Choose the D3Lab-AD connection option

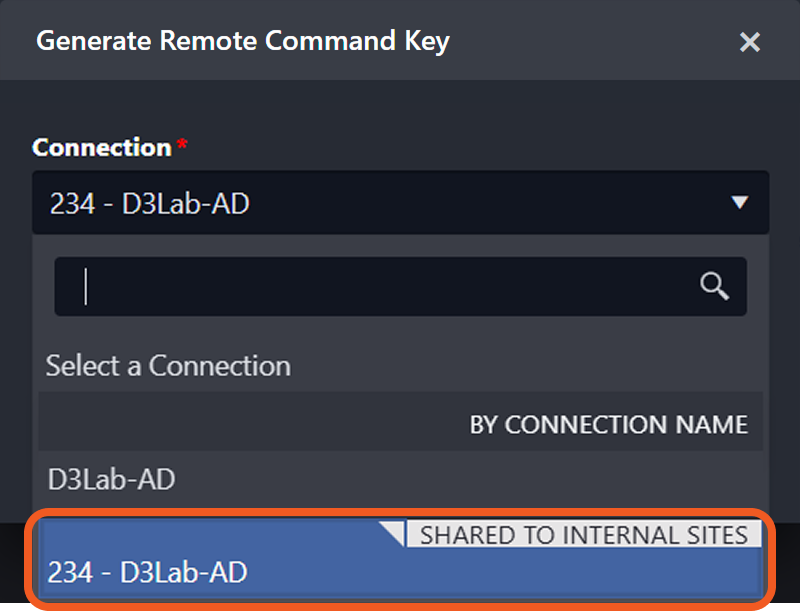pos(111,480)
